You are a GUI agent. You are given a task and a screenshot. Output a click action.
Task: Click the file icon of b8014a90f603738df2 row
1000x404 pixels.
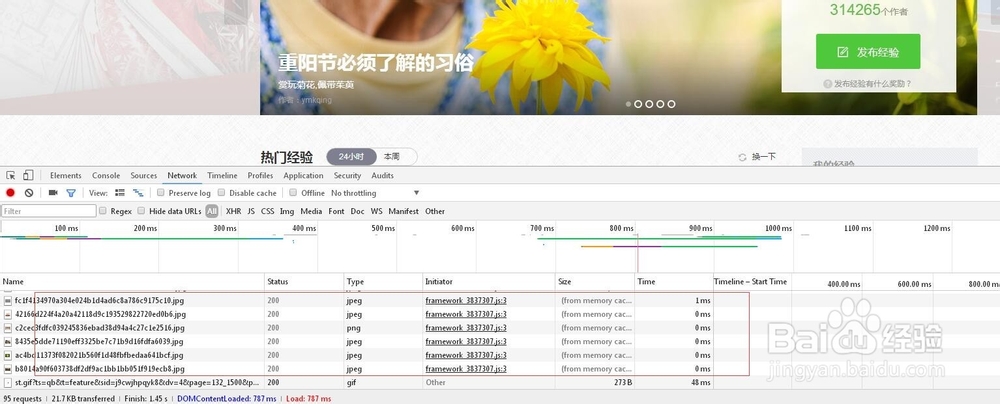click(8, 369)
